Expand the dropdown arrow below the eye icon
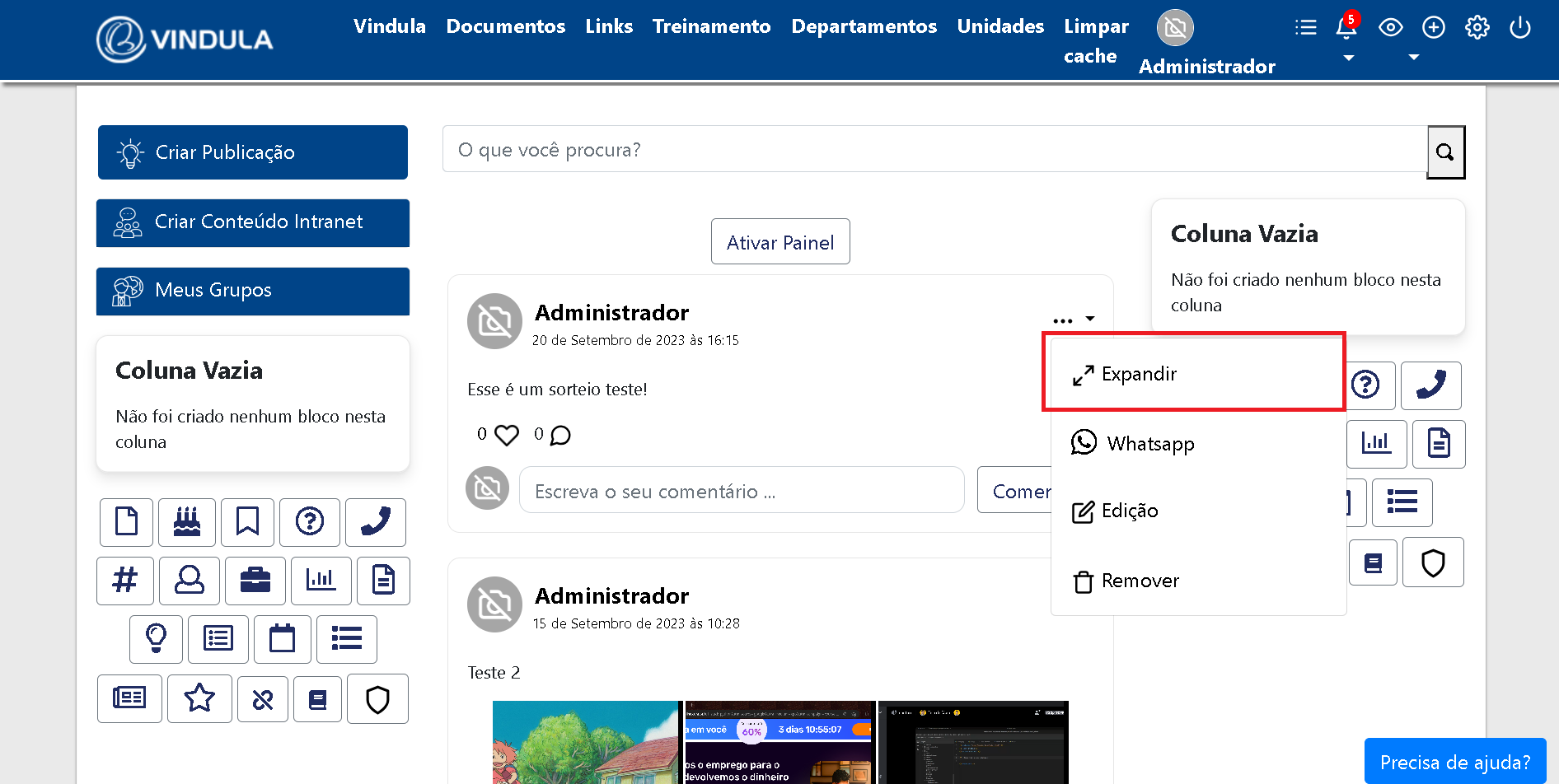 (1413, 58)
